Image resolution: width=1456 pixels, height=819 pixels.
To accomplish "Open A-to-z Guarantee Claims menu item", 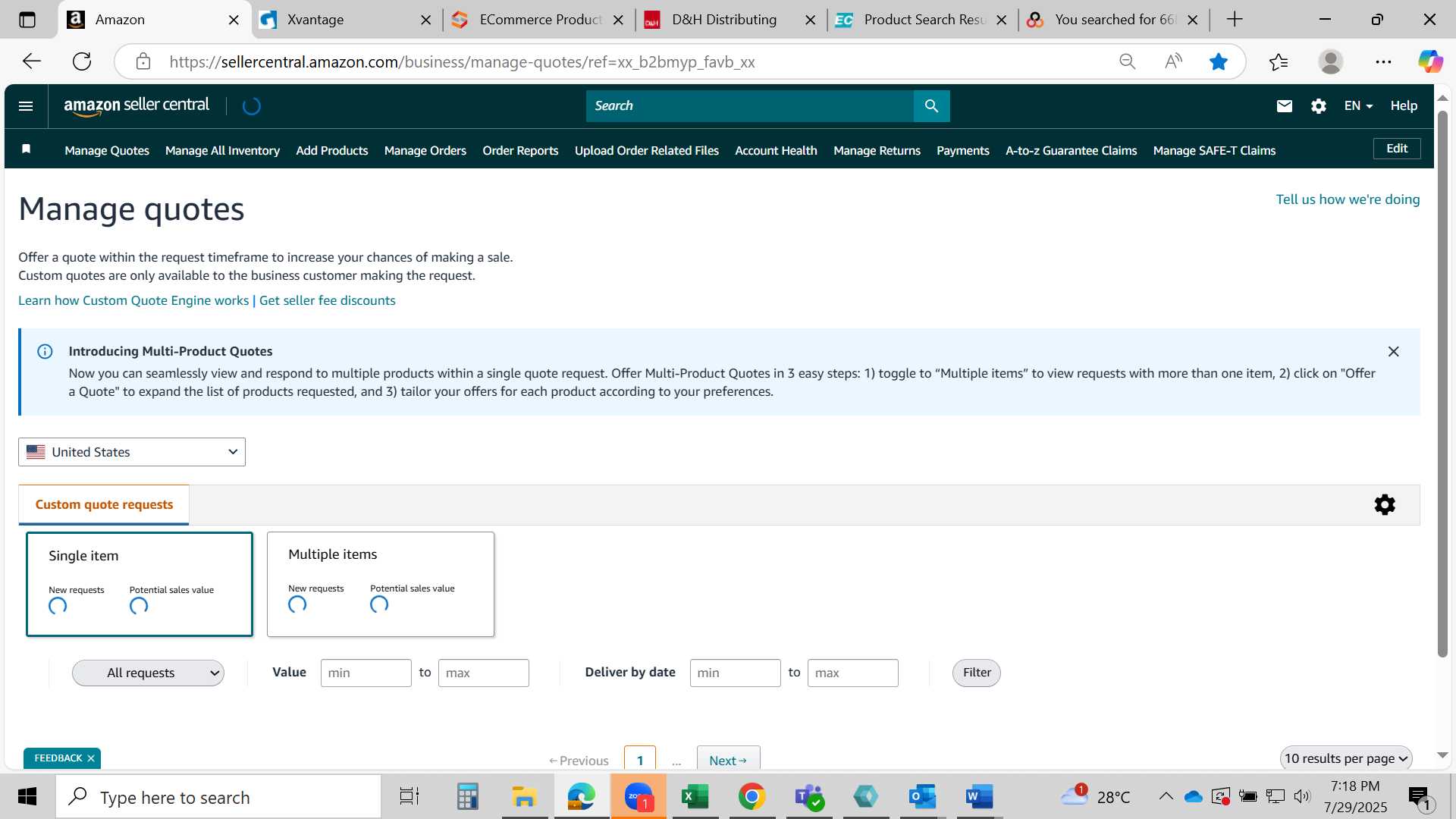I will point(1071,150).
